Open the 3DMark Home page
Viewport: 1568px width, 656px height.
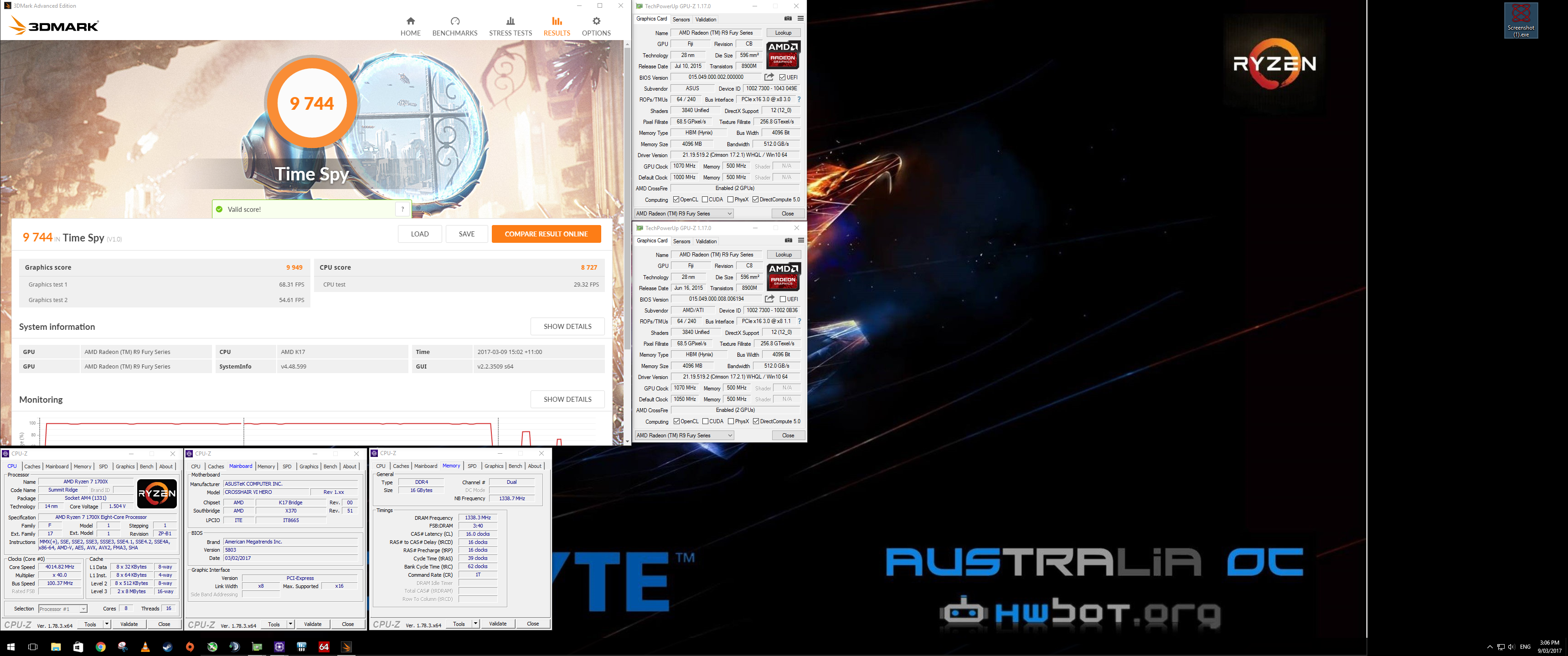[410, 27]
